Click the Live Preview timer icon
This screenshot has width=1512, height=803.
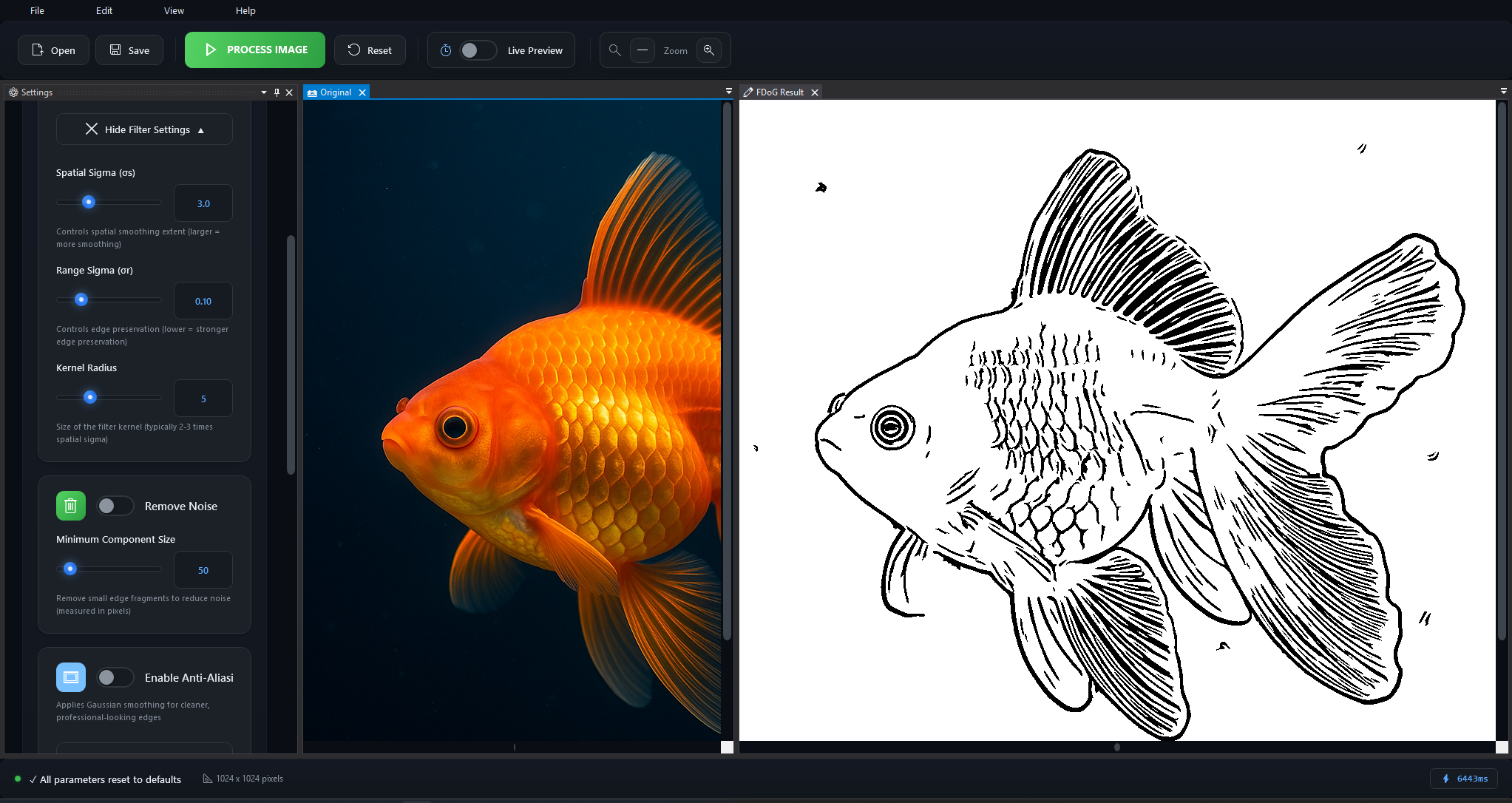click(x=446, y=50)
